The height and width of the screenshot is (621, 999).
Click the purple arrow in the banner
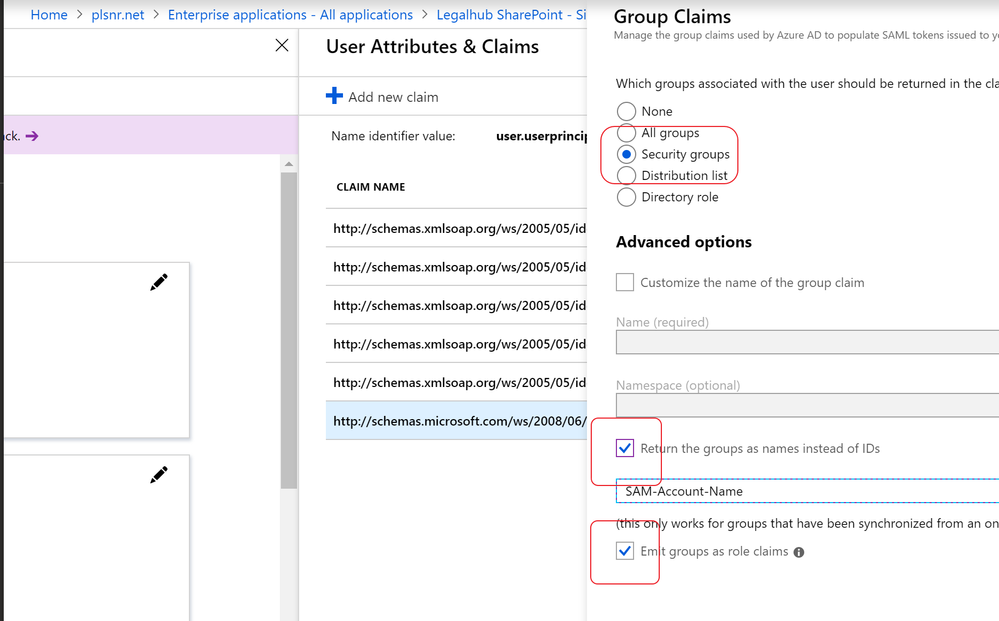pyautogui.click(x=32, y=136)
